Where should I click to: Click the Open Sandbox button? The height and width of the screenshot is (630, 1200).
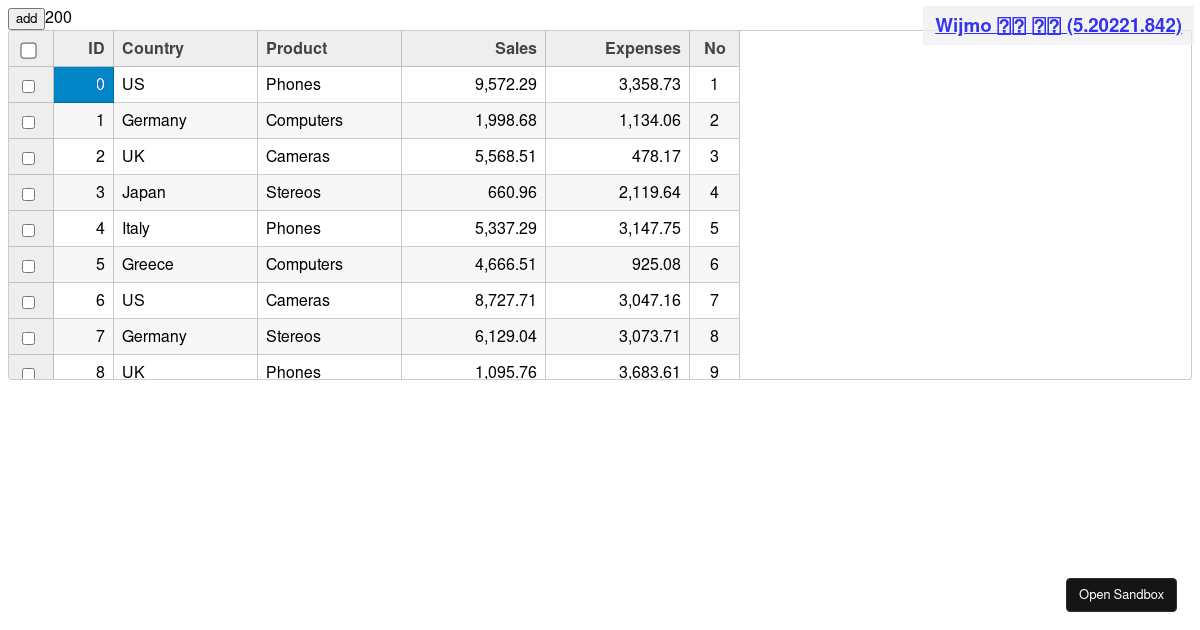coord(1121,595)
